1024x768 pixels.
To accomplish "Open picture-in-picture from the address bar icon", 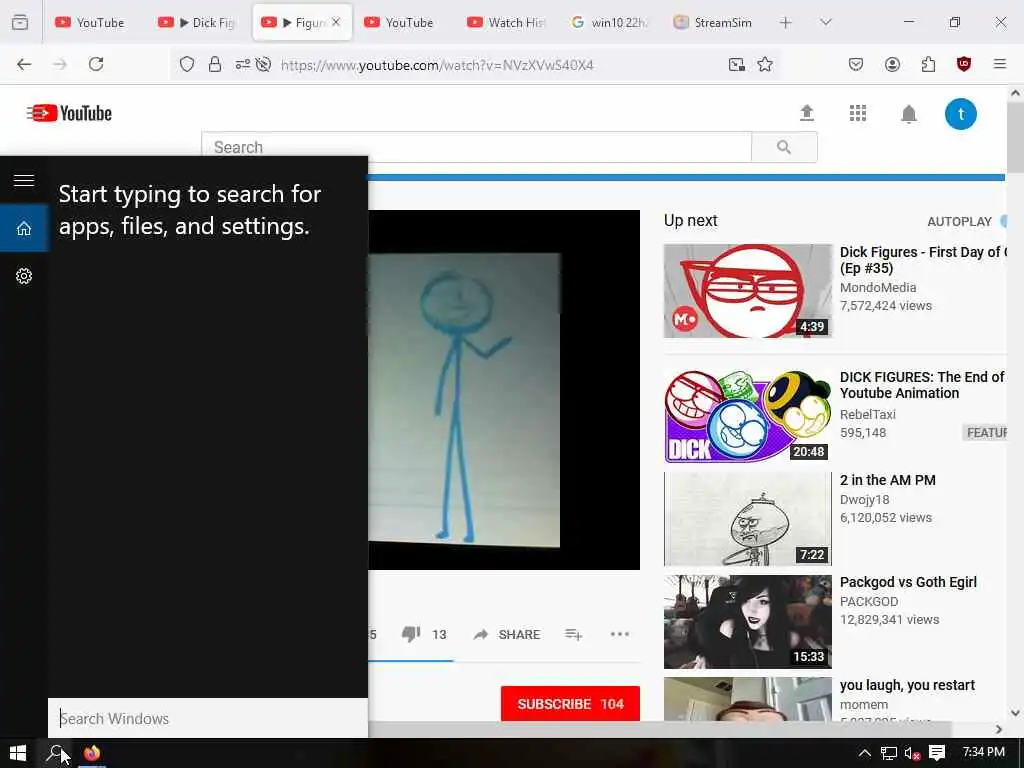I will click(737, 64).
